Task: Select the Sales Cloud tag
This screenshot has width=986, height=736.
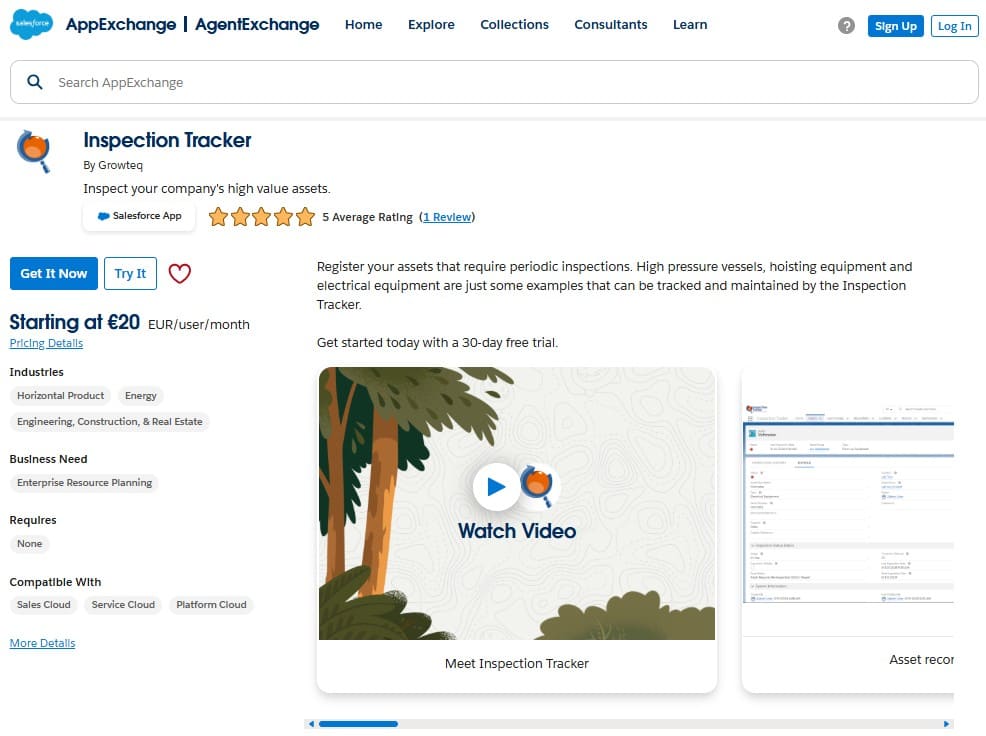Action: point(43,605)
